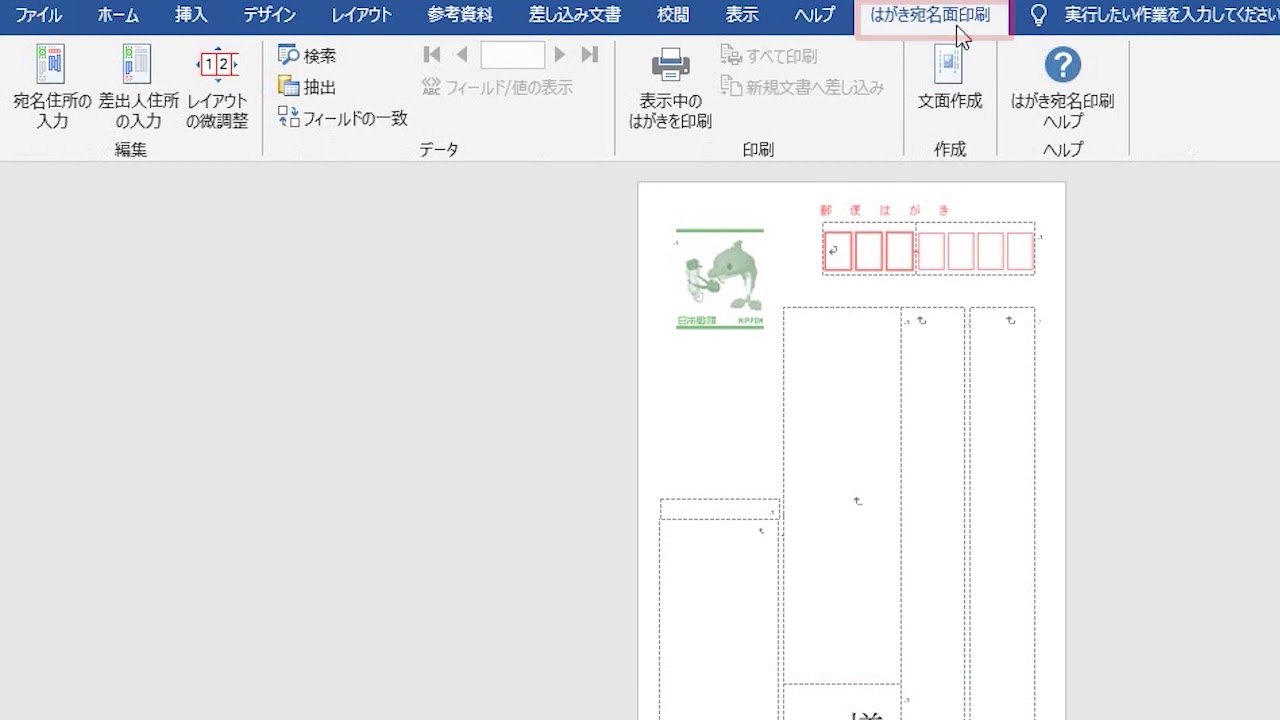This screenshot has width=1280, height=720.
Task: Open the ファイル menu
Action: coord(38,16)
